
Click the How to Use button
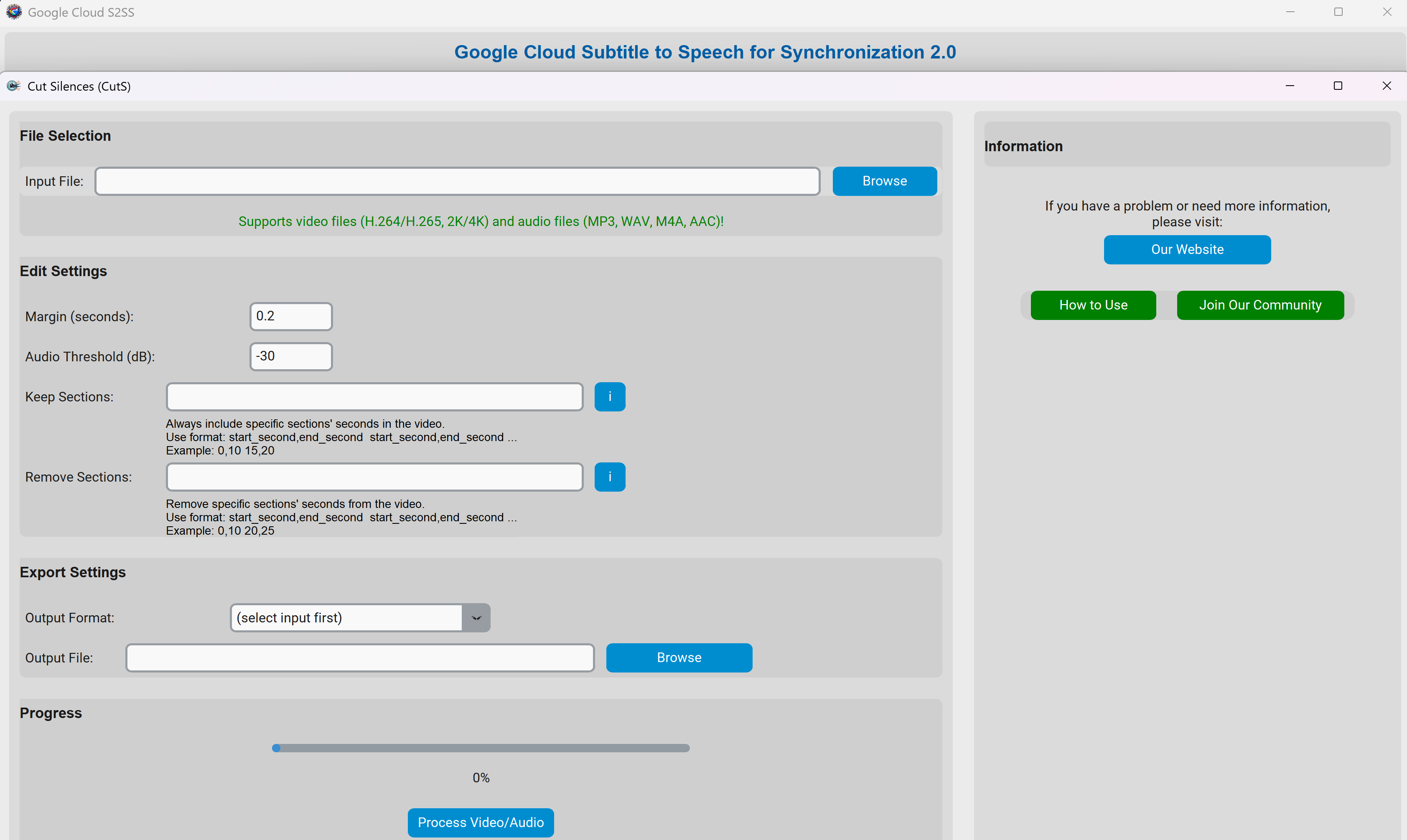(x=1093, y=305)
